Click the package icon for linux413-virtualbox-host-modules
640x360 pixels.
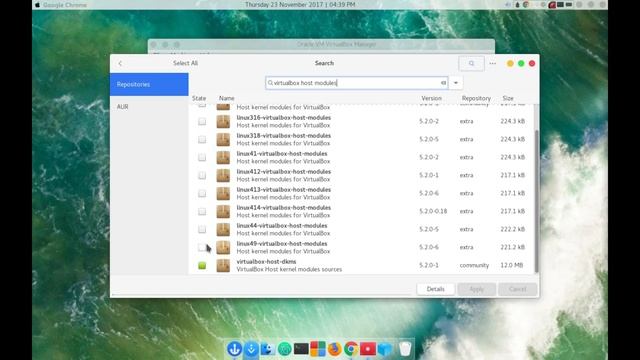click(x=223, y=193)
